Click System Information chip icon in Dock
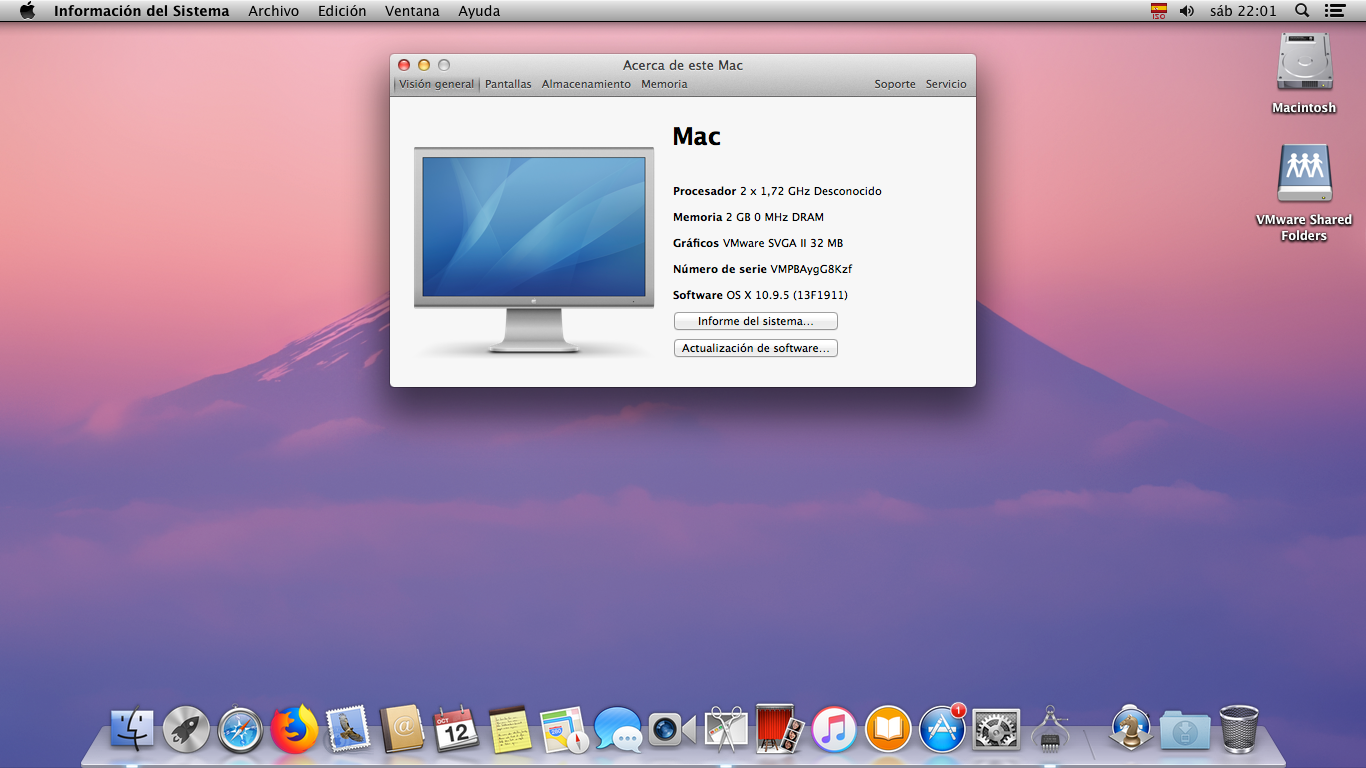 pos(1050,729)
